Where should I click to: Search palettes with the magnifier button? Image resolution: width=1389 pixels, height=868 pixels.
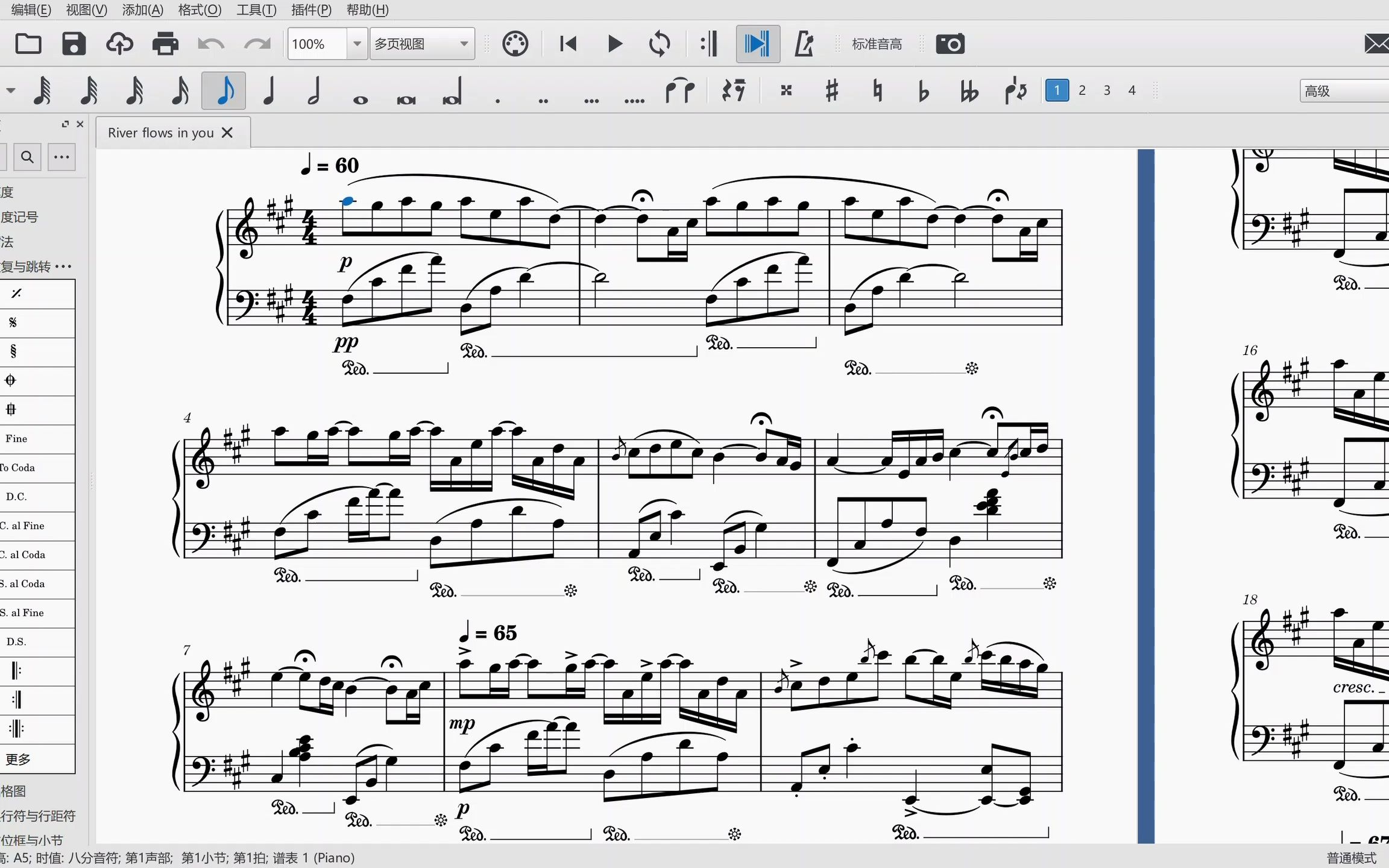pyautogui.click(x=27, y=157)
